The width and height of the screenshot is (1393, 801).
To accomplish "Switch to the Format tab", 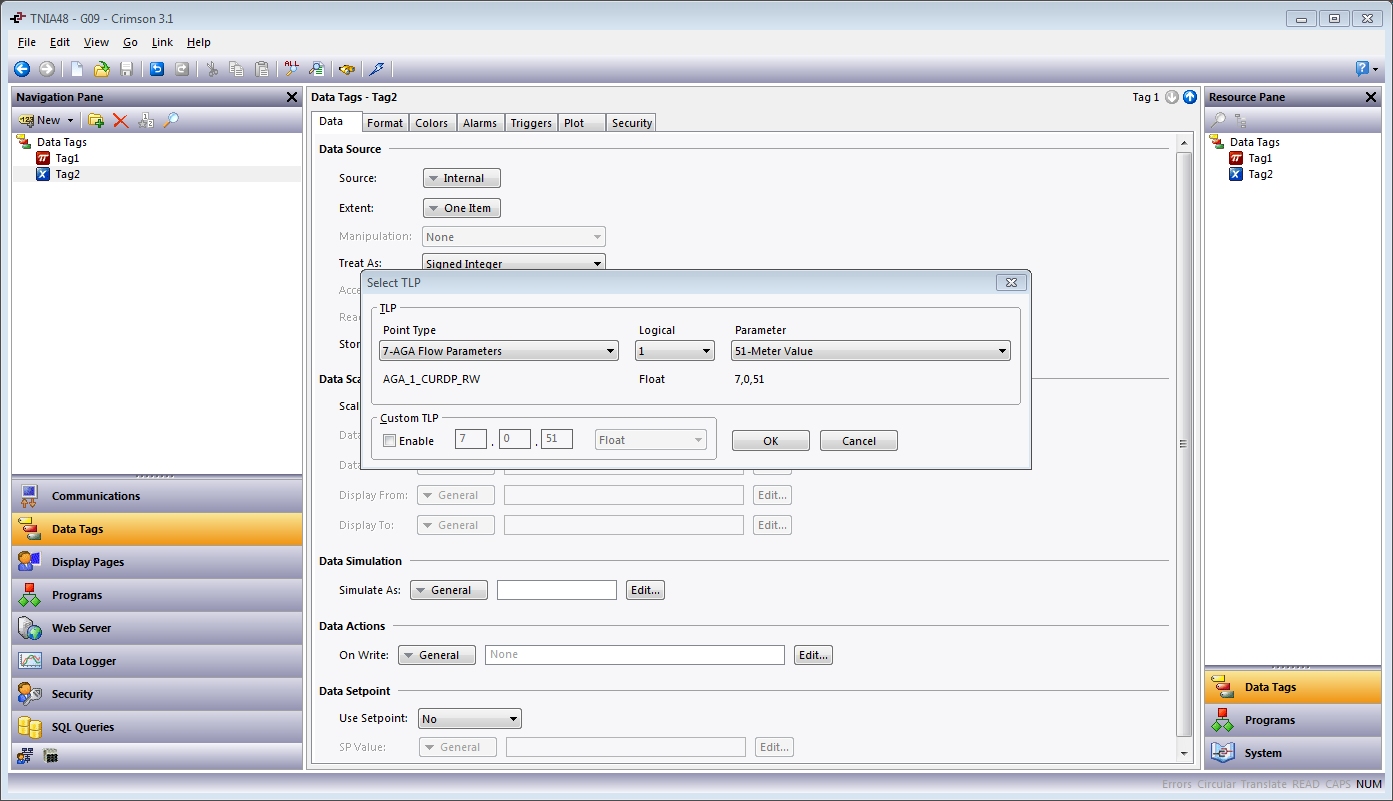I will (x=384, y=123).
